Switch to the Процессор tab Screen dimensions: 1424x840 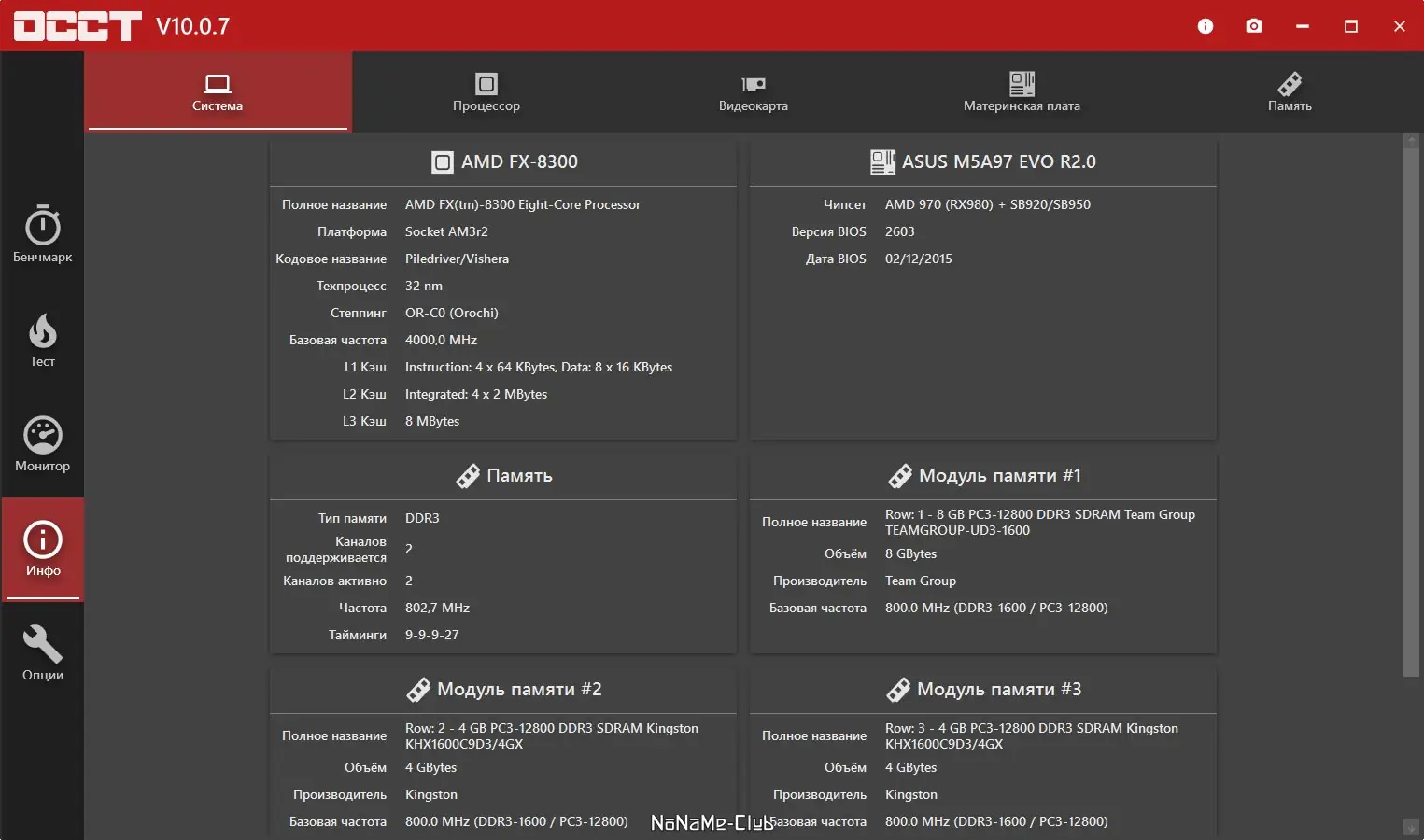click(486, 91)
